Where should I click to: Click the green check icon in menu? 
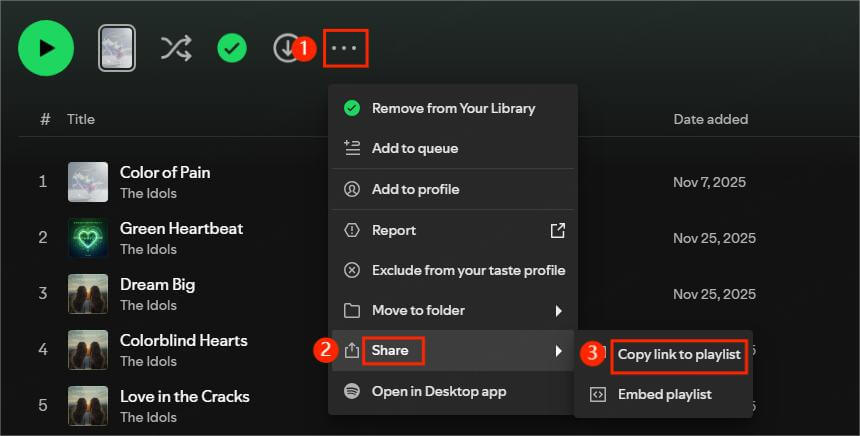tap(352, 108)
